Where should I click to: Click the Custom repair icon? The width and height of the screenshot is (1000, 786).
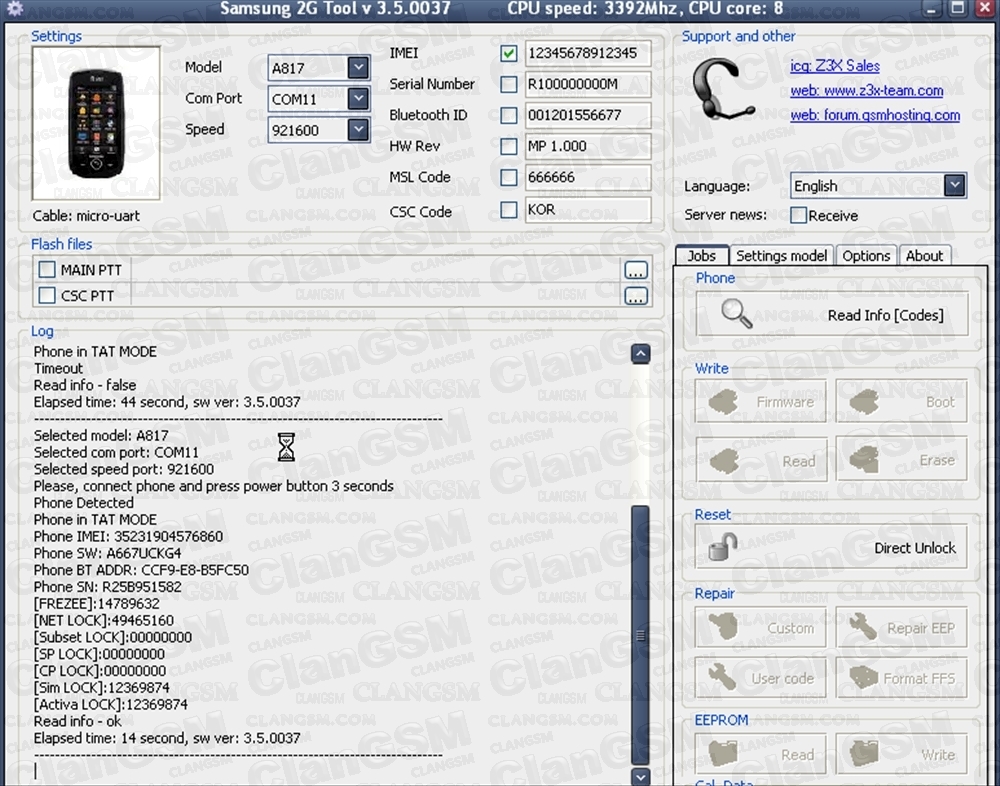coord(723,627)
